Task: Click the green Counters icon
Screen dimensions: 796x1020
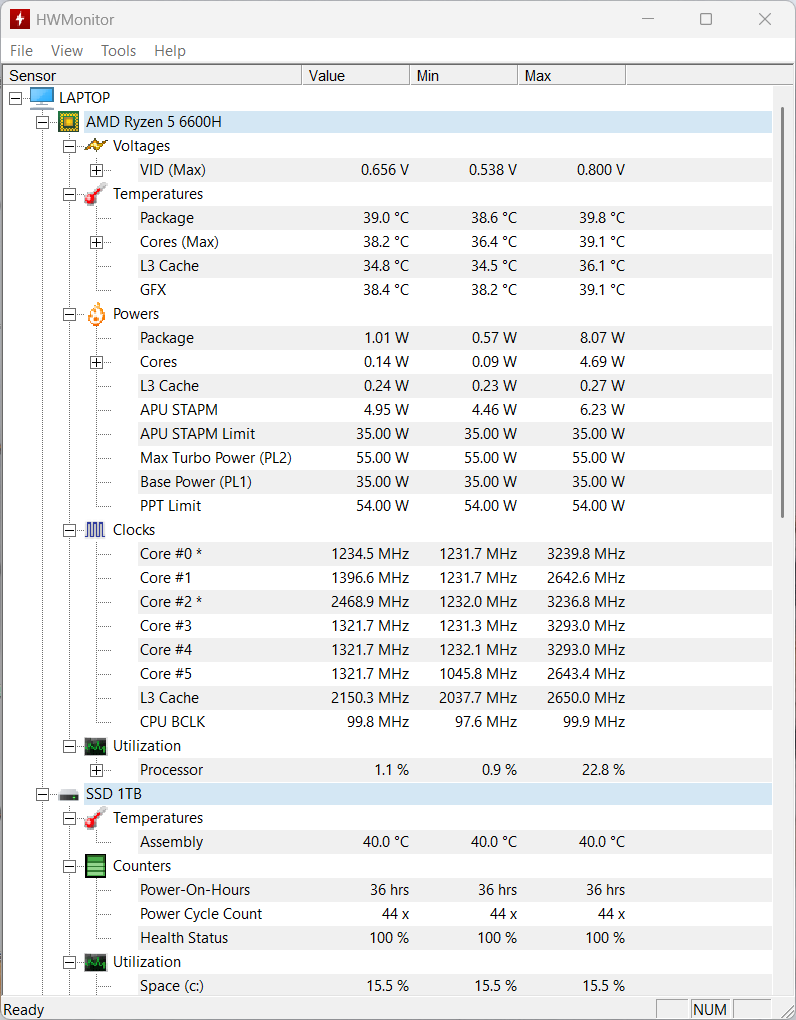Action: 96,866
